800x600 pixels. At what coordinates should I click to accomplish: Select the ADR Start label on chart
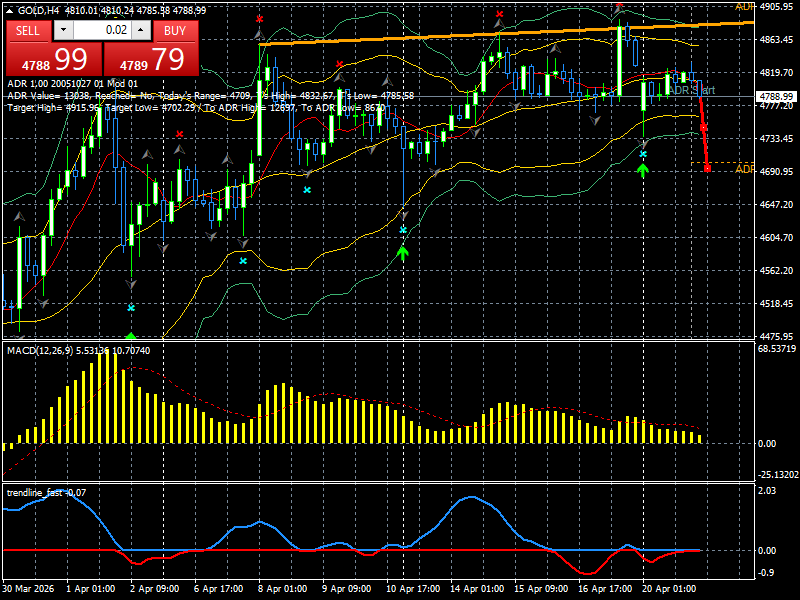coord(692,90)
